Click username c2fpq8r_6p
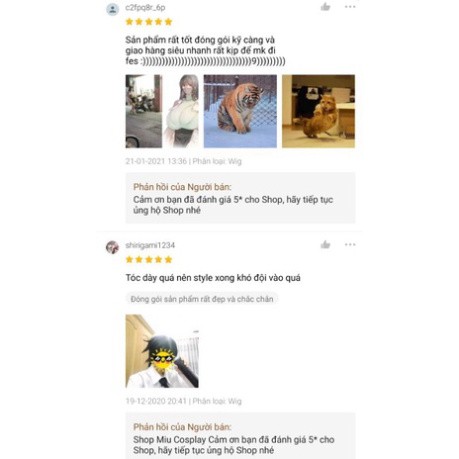459x459 pixels. [x=145, y=7]
